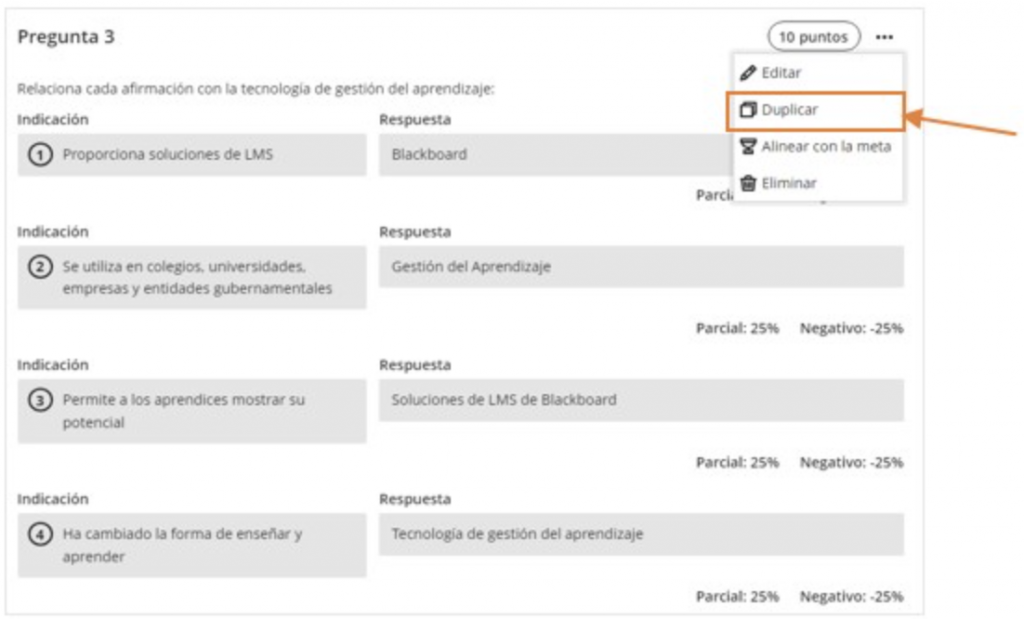Click the trophy icon for Alinear con la meta
This screenshot has height=619, width=1024.
click(748, 146)
